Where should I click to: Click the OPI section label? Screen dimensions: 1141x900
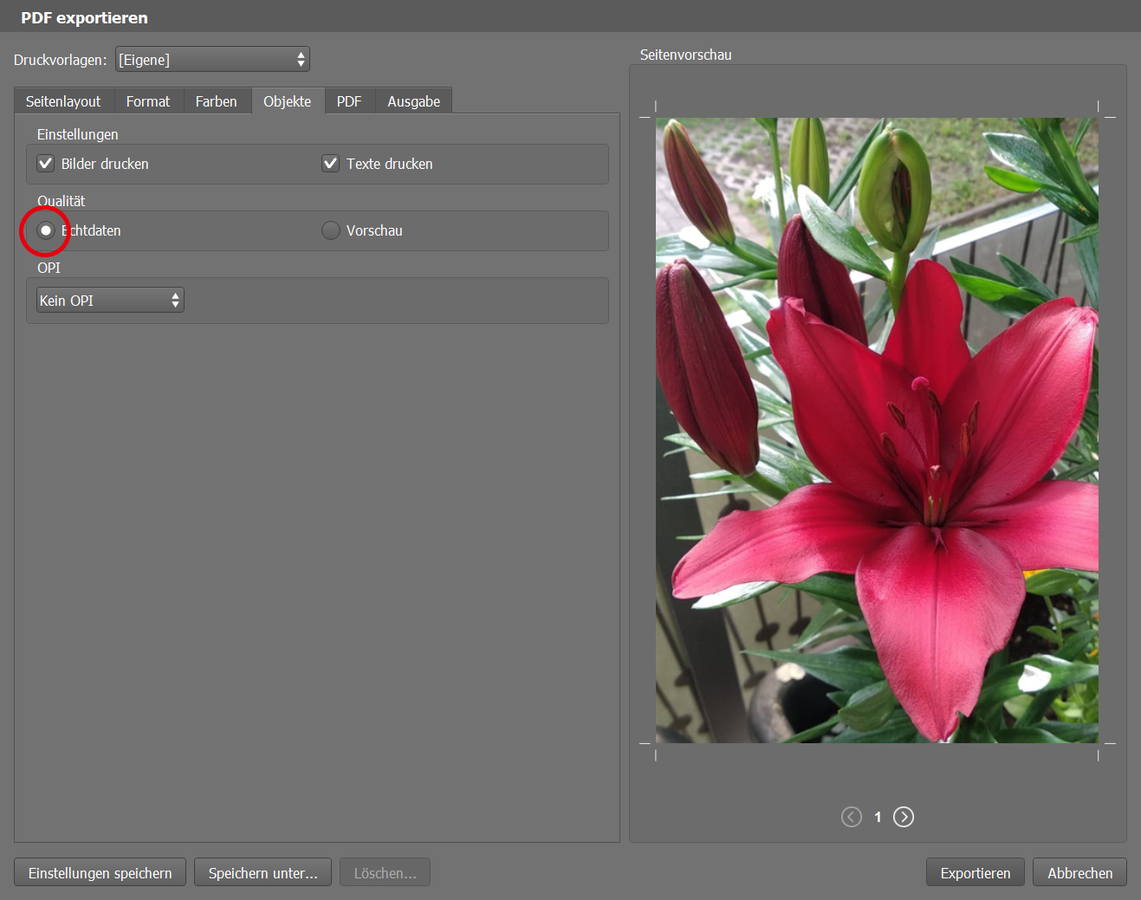(49, 268)
